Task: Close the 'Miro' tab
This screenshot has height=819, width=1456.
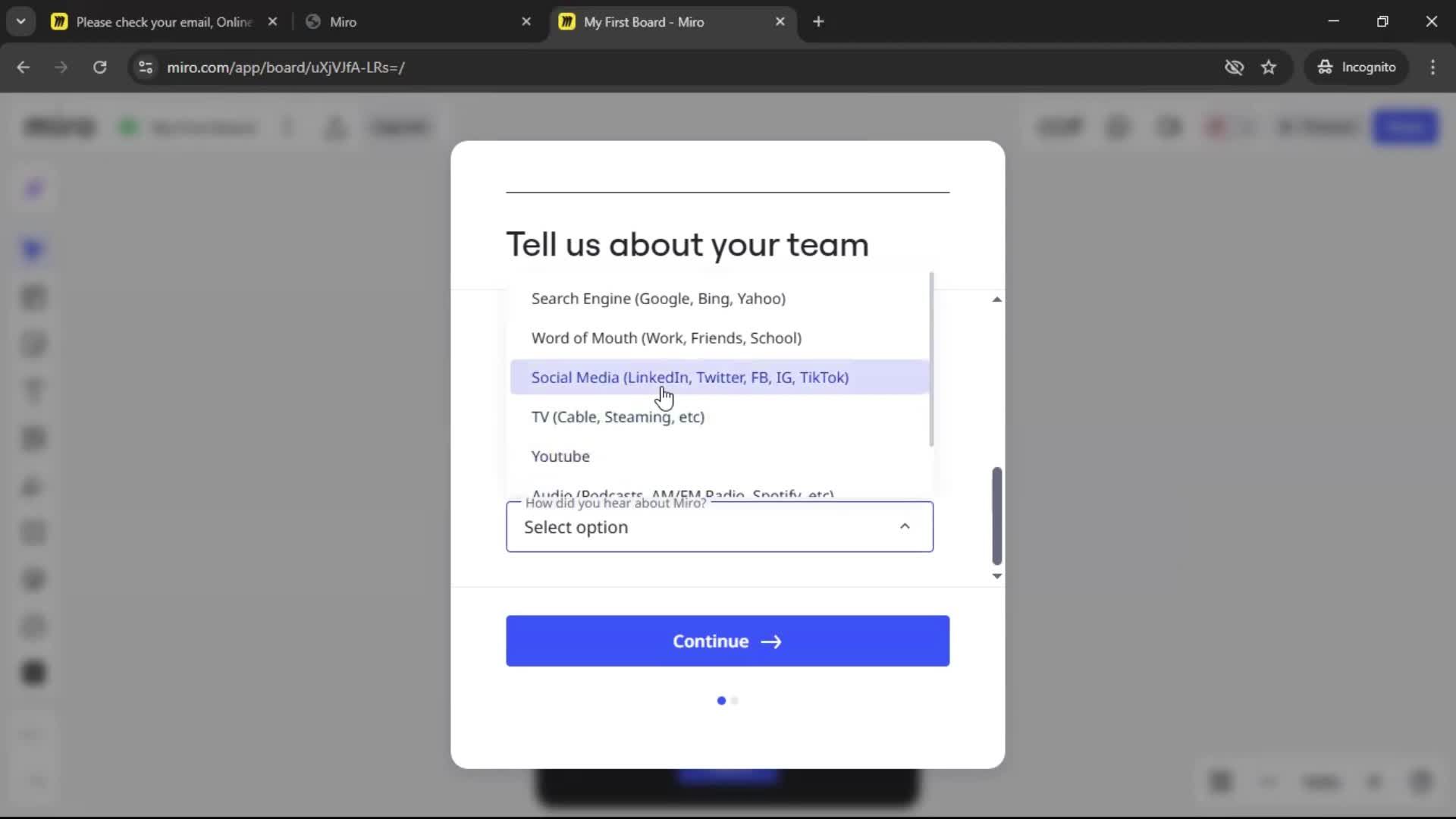Action: point(526,22)
